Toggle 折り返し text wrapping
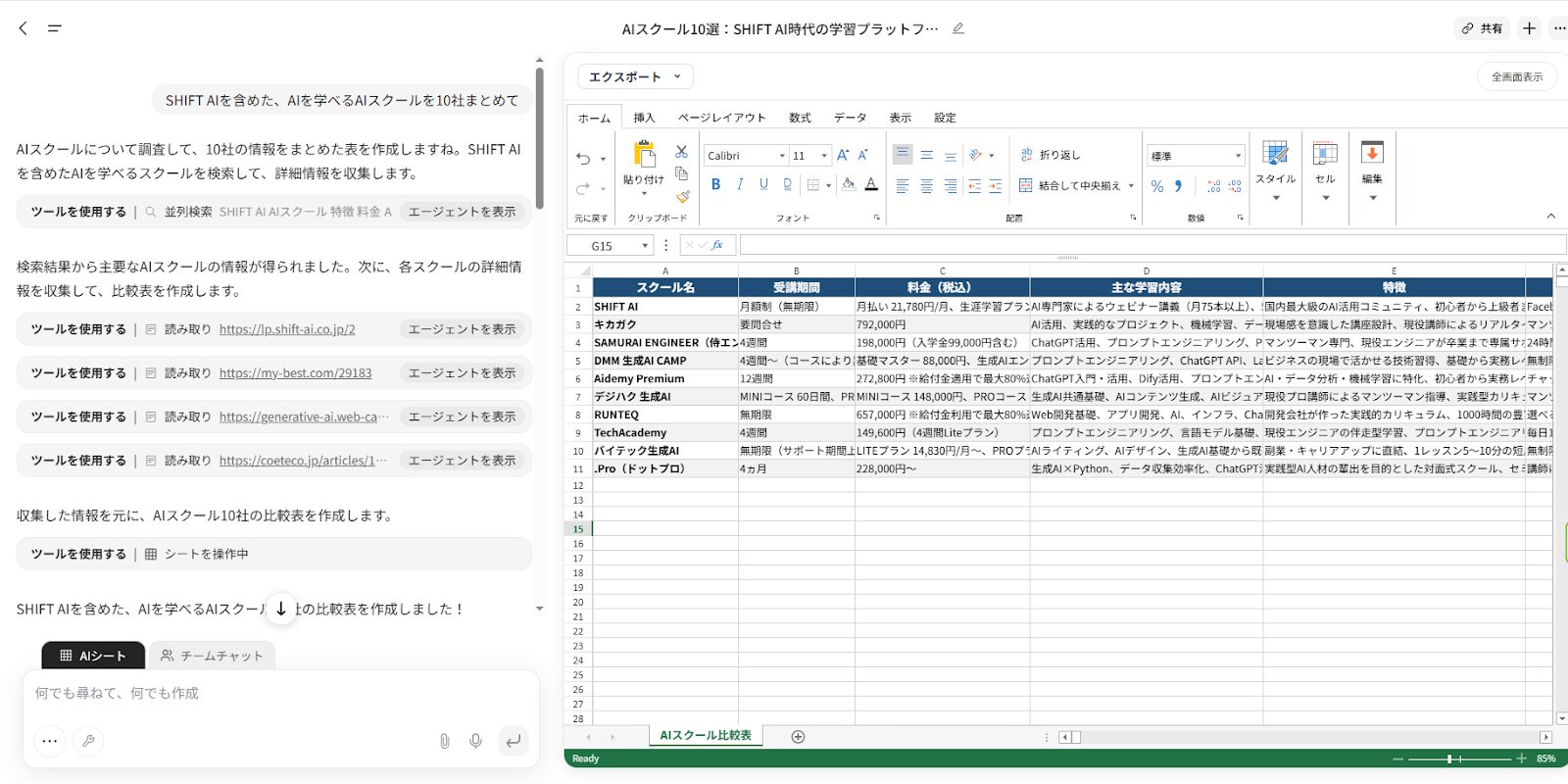 coord(1050,155)
